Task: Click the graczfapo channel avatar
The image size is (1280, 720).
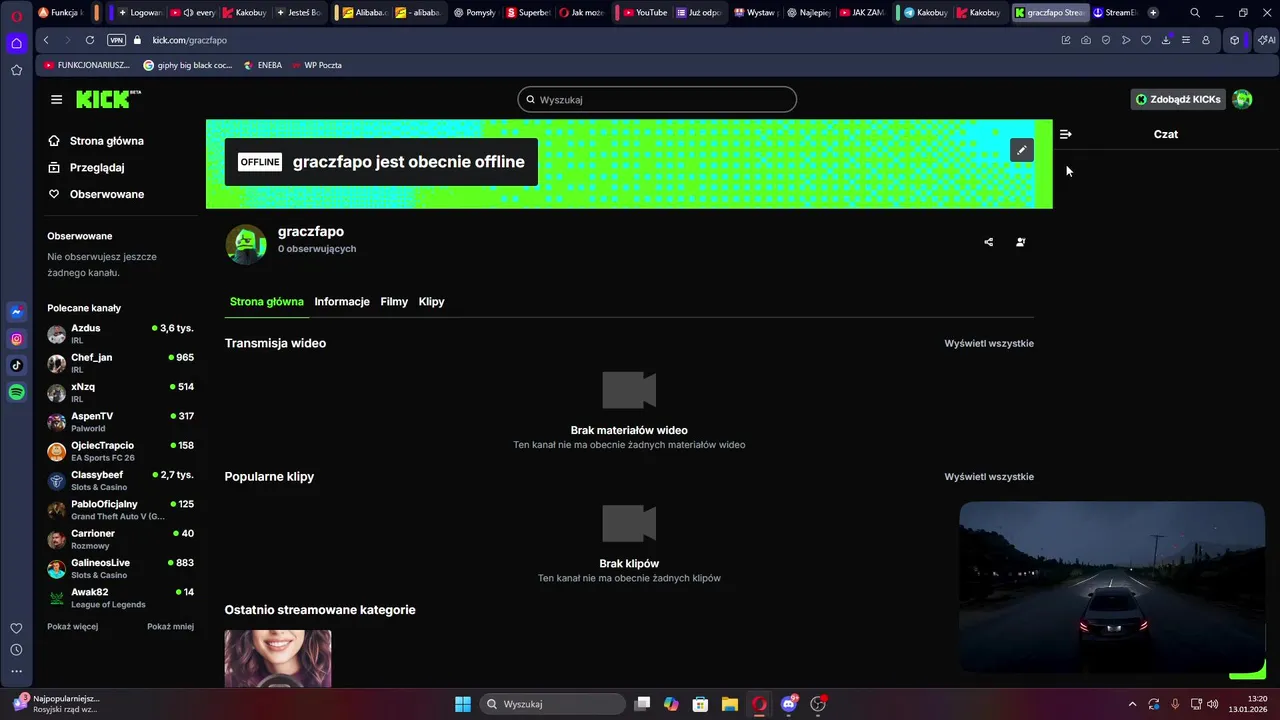Action: (246, 244)
